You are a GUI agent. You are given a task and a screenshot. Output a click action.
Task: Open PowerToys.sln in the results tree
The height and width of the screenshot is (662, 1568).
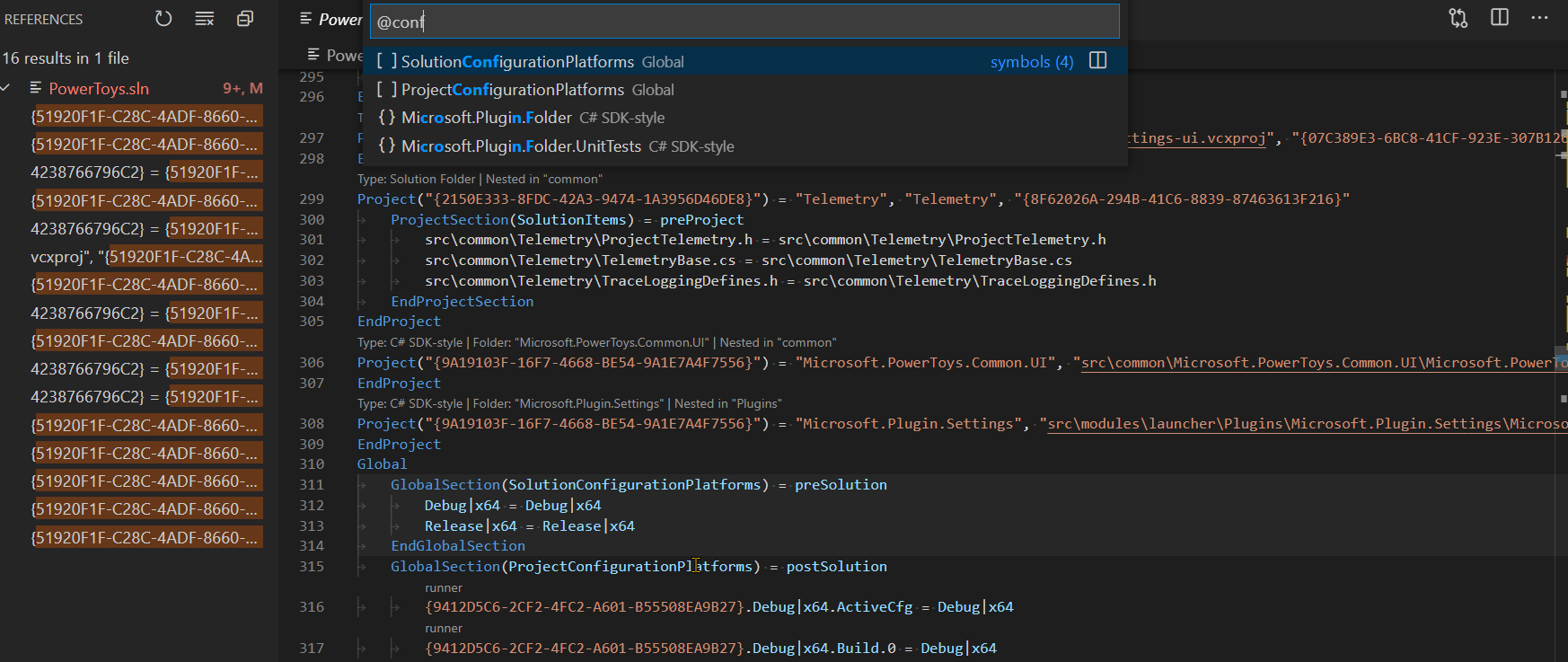point(99,88)
